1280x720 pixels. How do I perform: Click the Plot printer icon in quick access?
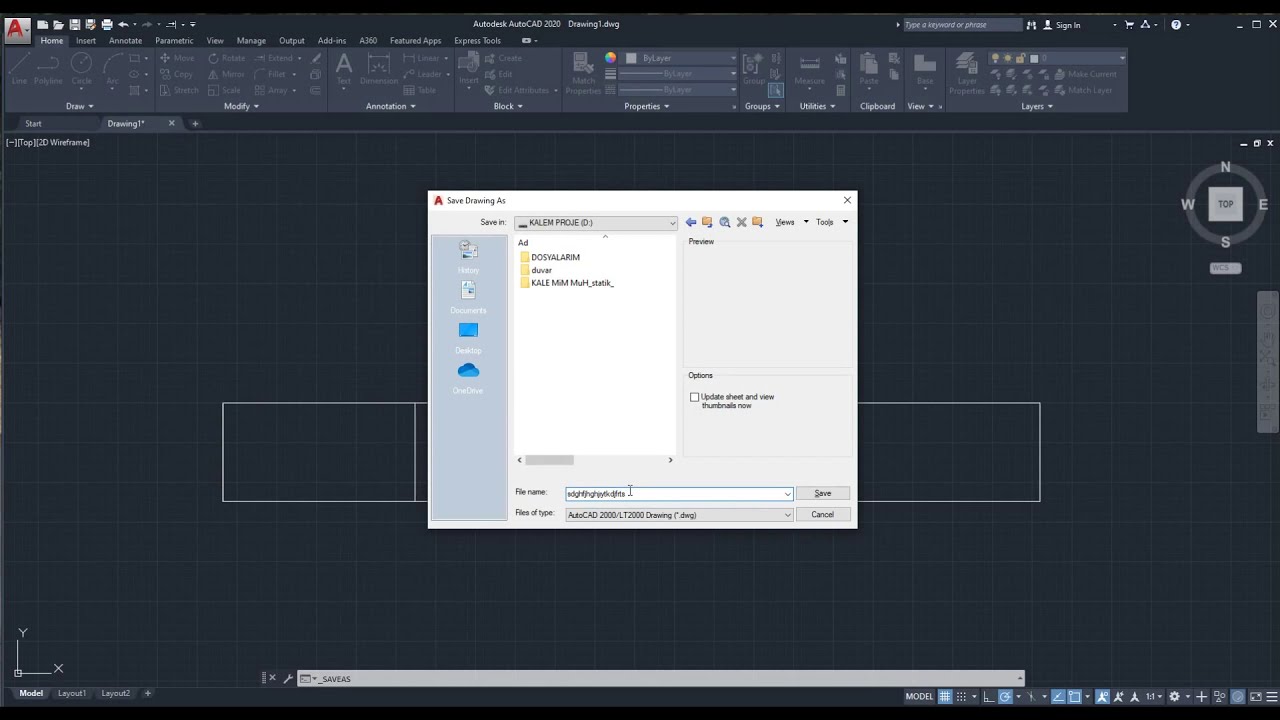tap(106, 24)
